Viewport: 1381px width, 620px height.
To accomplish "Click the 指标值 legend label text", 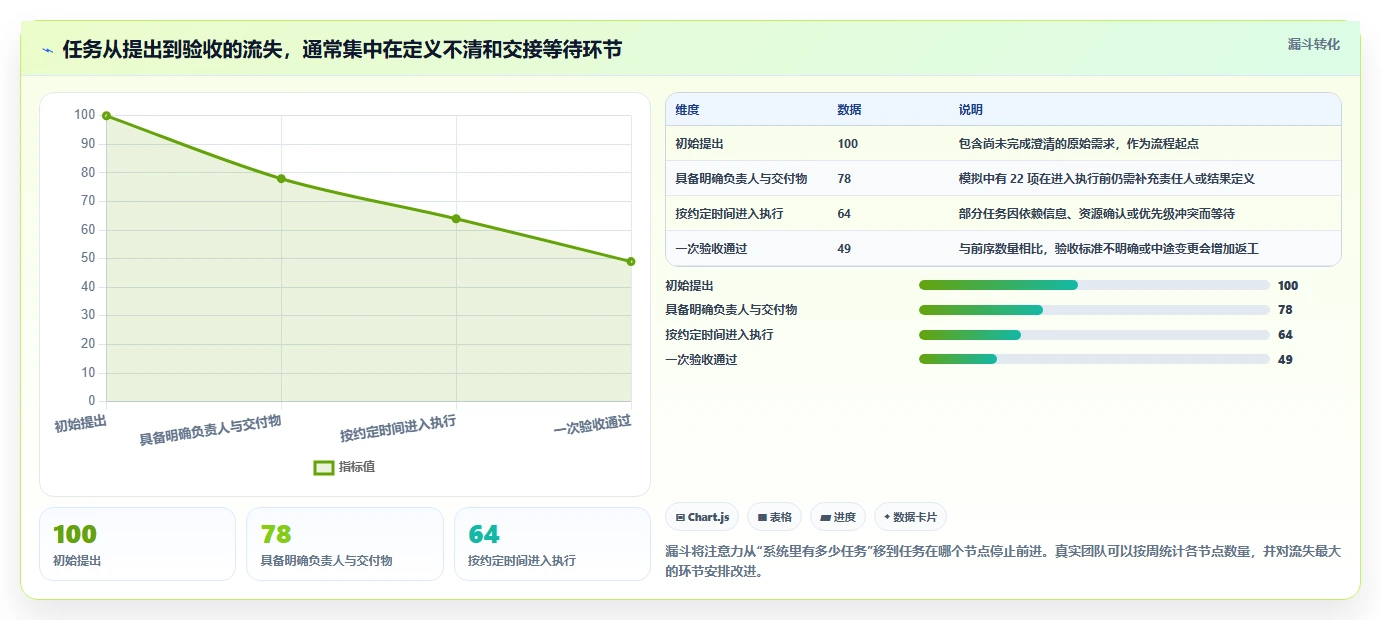I will tap(357, 467).
